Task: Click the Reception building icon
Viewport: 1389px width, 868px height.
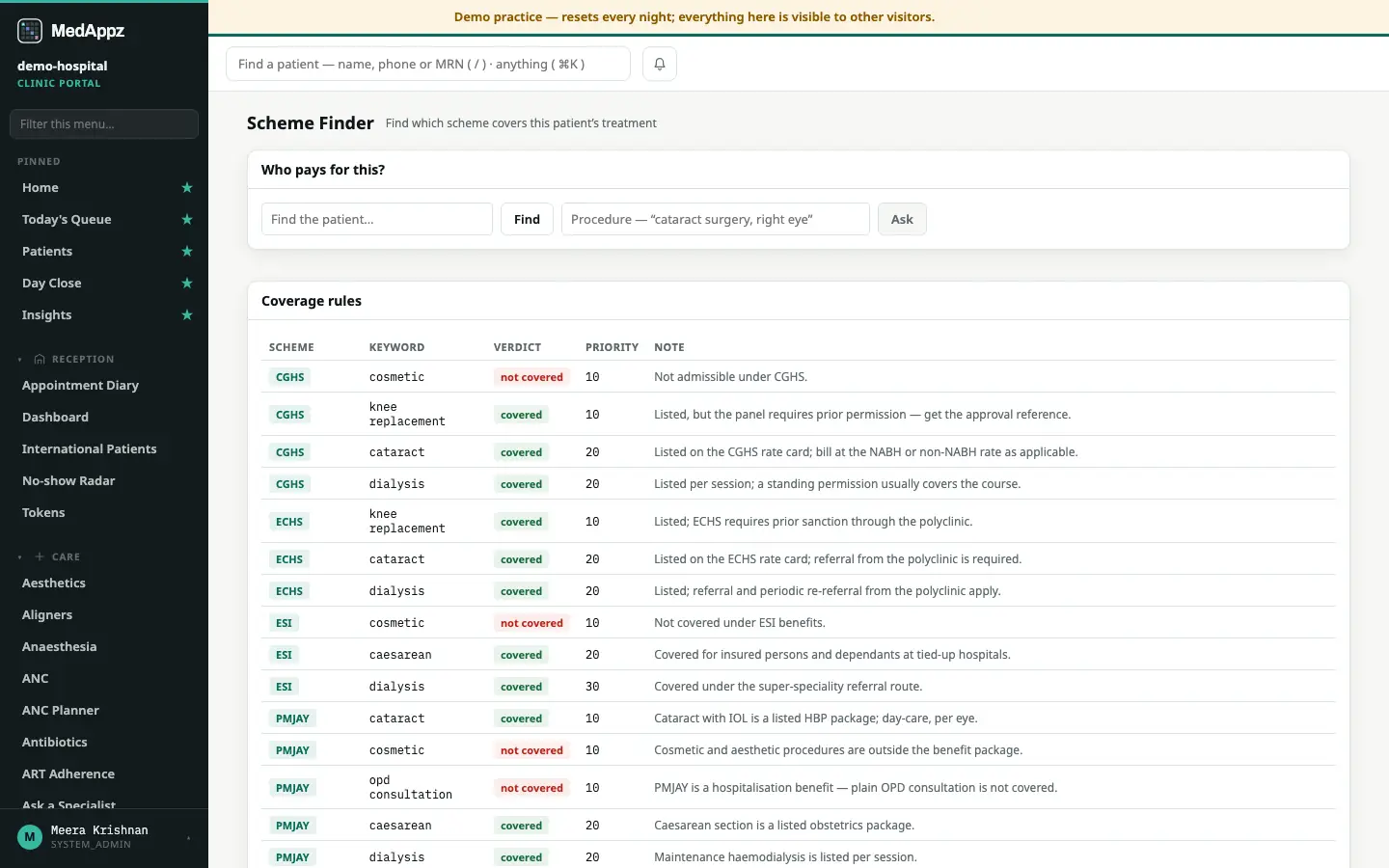Action: [x=40, y=359]
